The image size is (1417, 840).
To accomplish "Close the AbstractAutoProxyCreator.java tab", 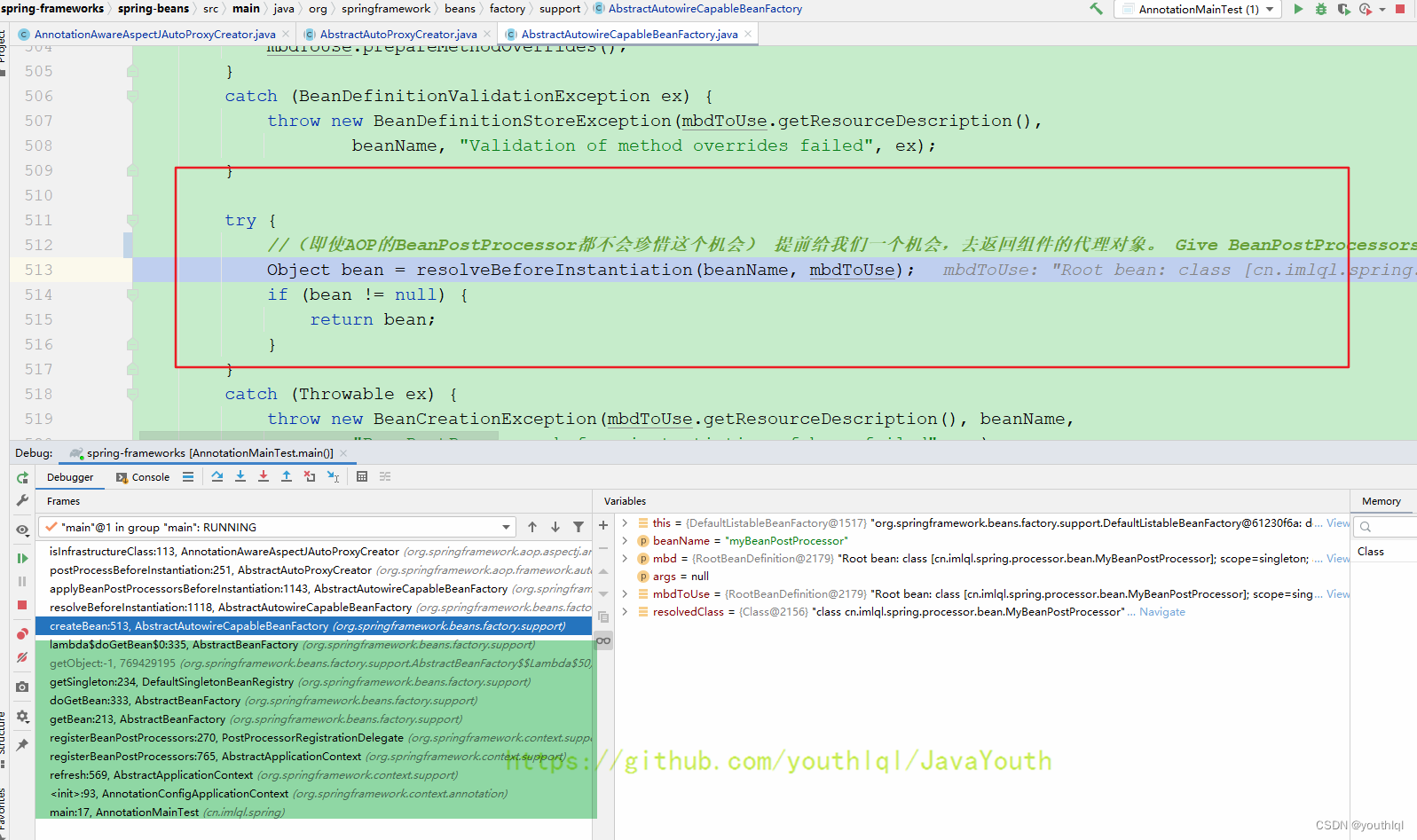I will point(486,35).
